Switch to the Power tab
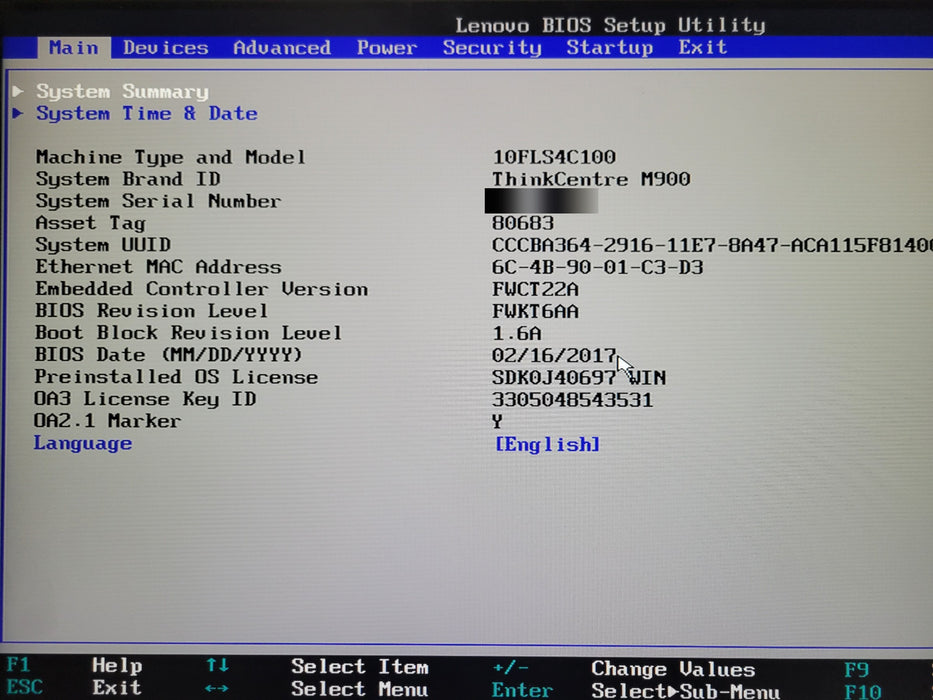933x700 pixels. [x=387, y=48]
